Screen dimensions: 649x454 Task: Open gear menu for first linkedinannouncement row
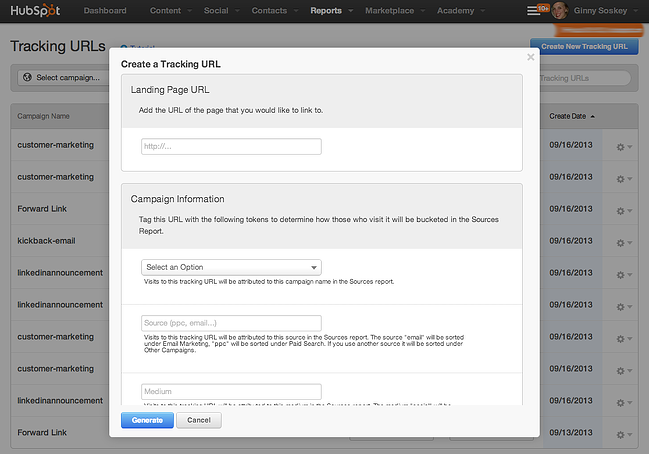click(623, 273)
